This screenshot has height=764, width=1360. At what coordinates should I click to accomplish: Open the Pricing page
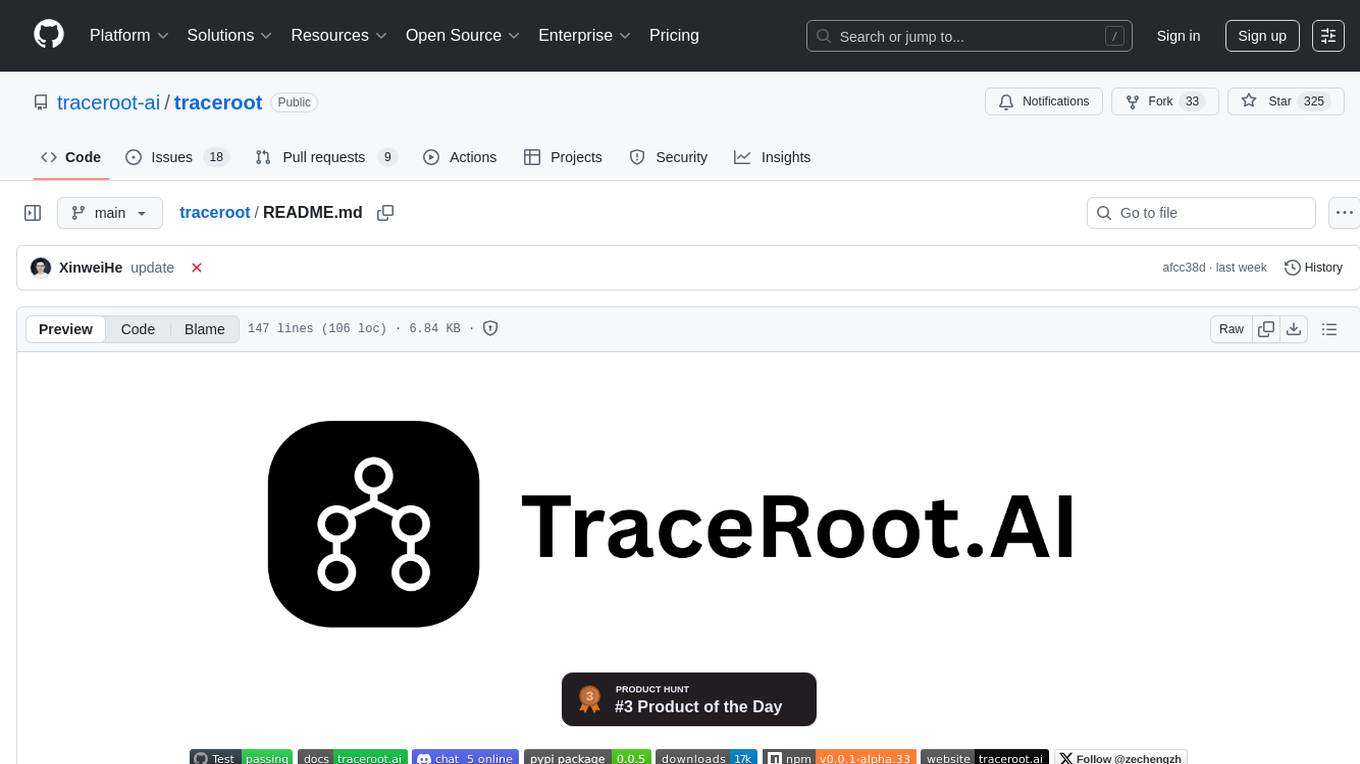[674, 35]
